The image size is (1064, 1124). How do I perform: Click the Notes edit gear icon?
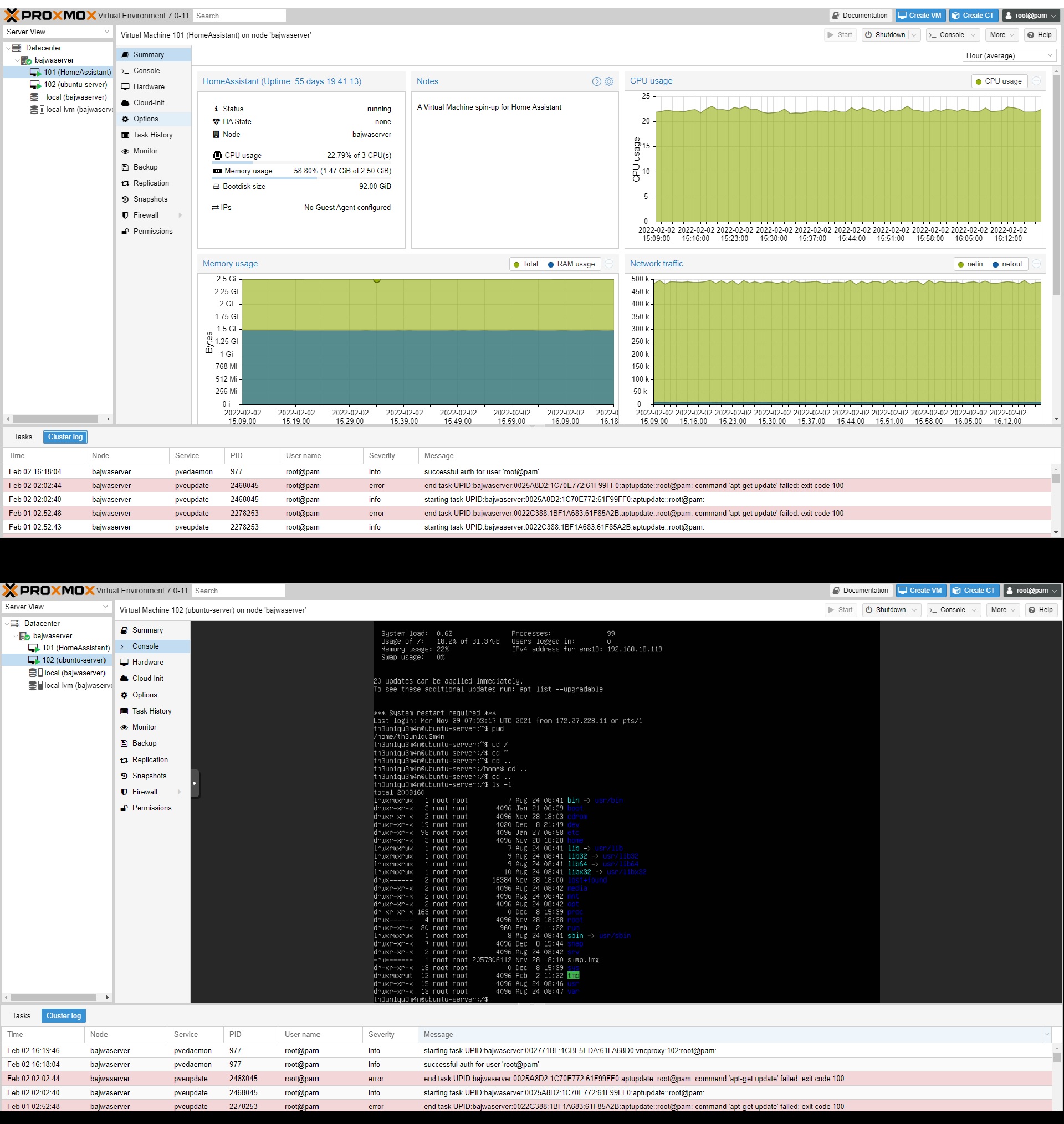[609, 81]
